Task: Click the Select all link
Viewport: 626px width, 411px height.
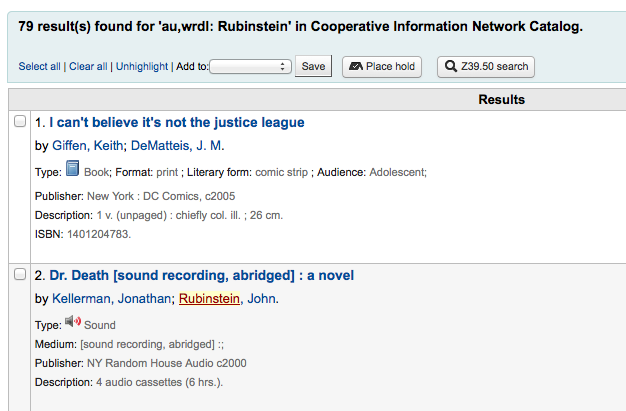Action: click(x=39, y=67)
